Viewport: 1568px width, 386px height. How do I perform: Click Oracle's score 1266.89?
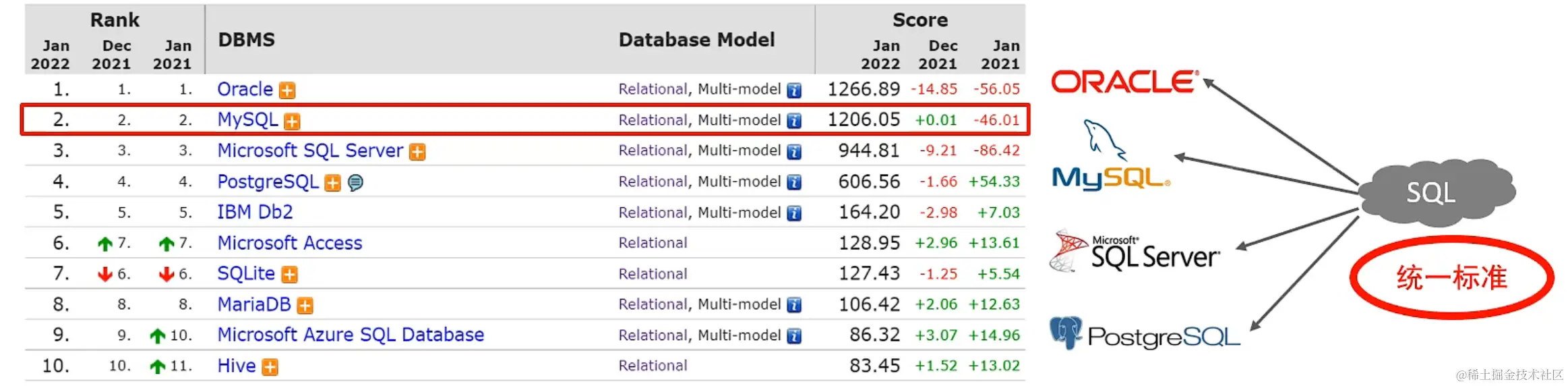[864, 89]
